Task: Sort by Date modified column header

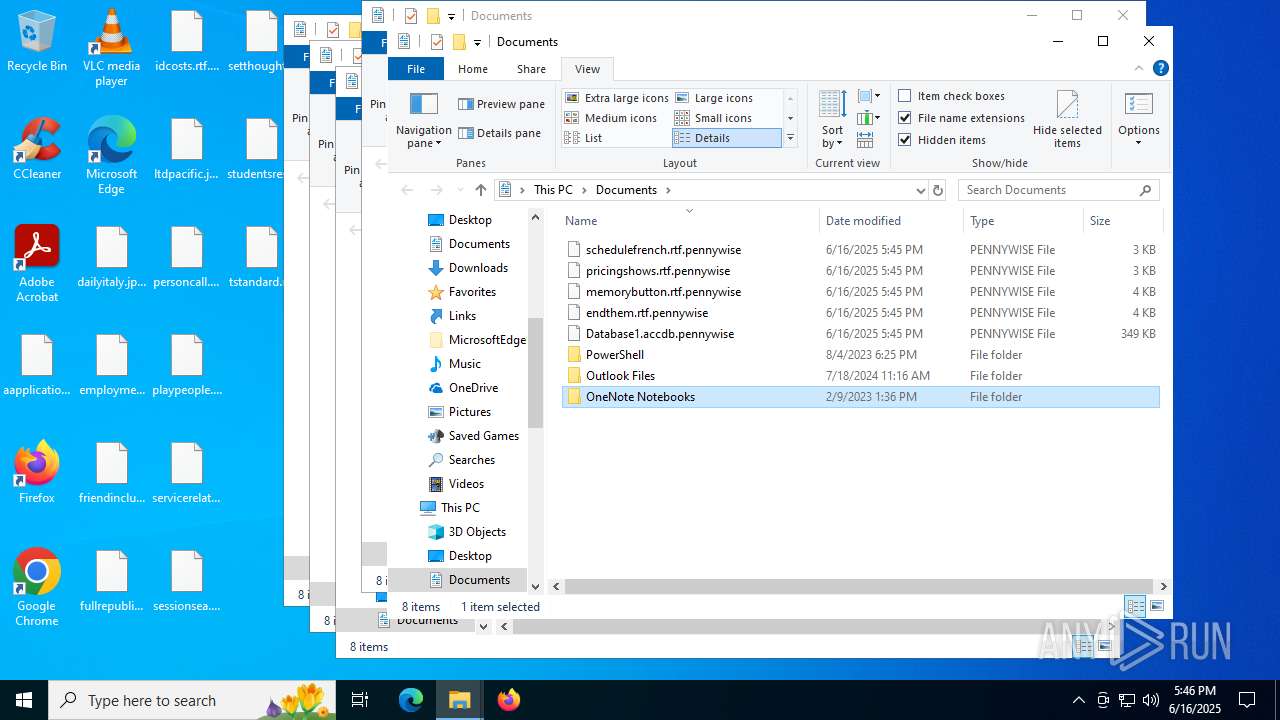Action: tap(891, 221)
